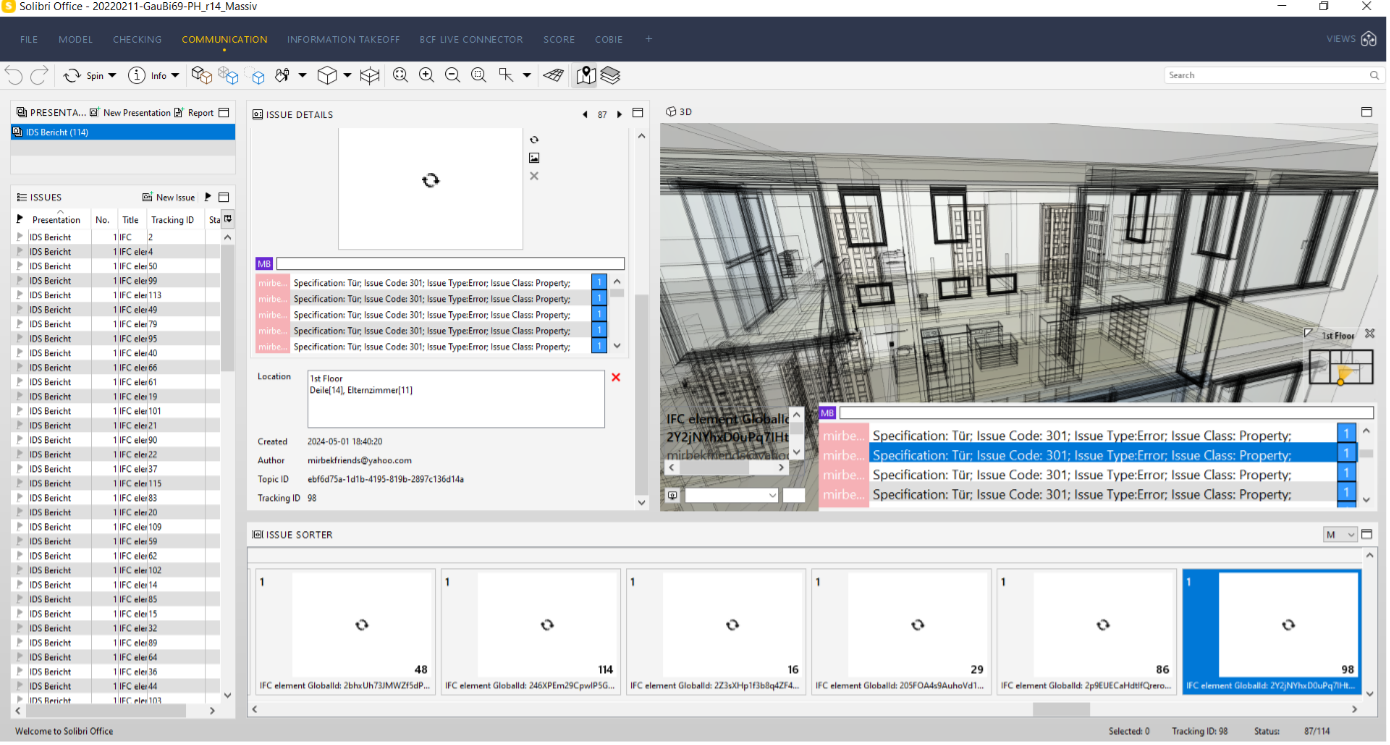
Task: Click the refresh icon beside the issue snapshot
Action: pyautogui.click(x=534, y=140)
